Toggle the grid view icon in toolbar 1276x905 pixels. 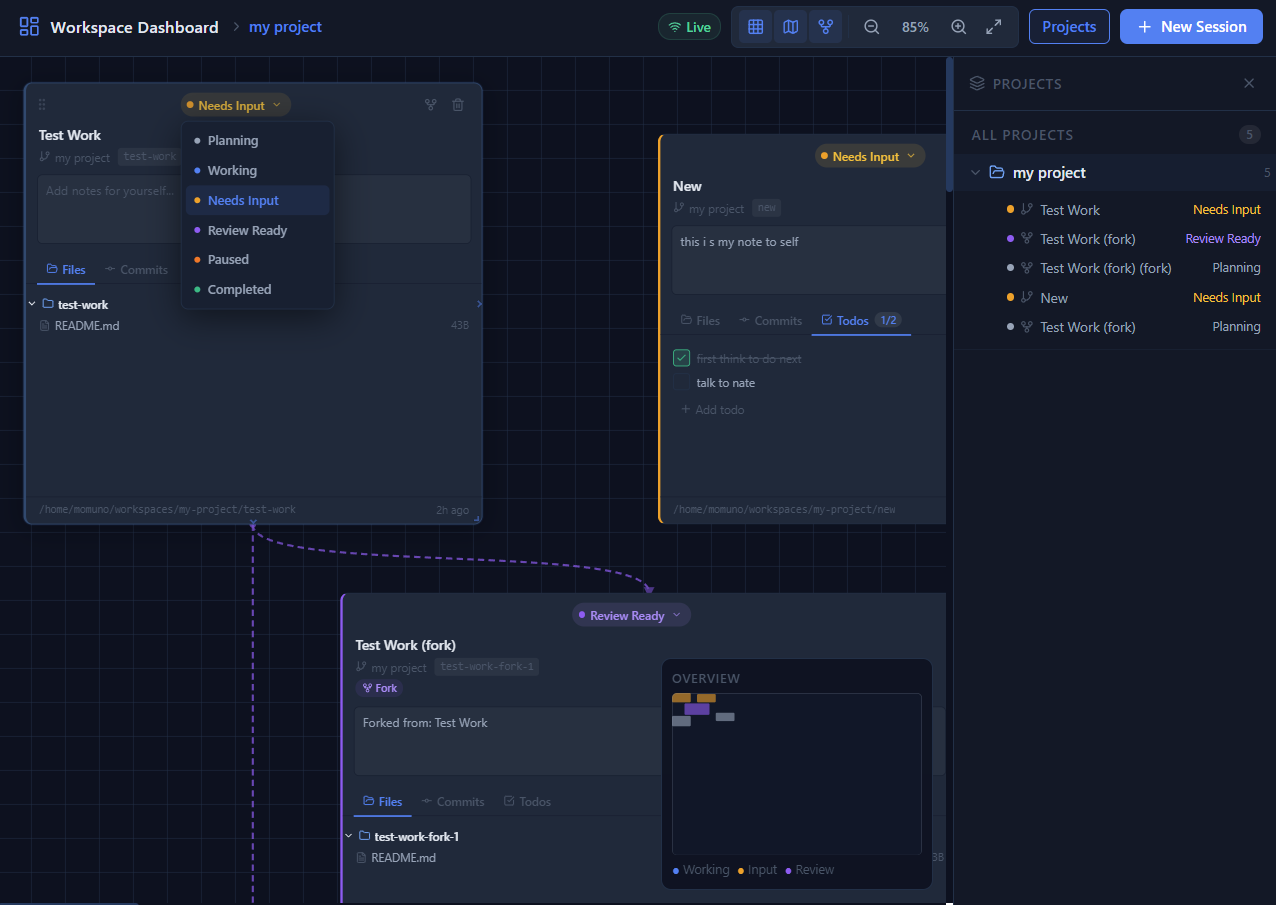point(756,27)
